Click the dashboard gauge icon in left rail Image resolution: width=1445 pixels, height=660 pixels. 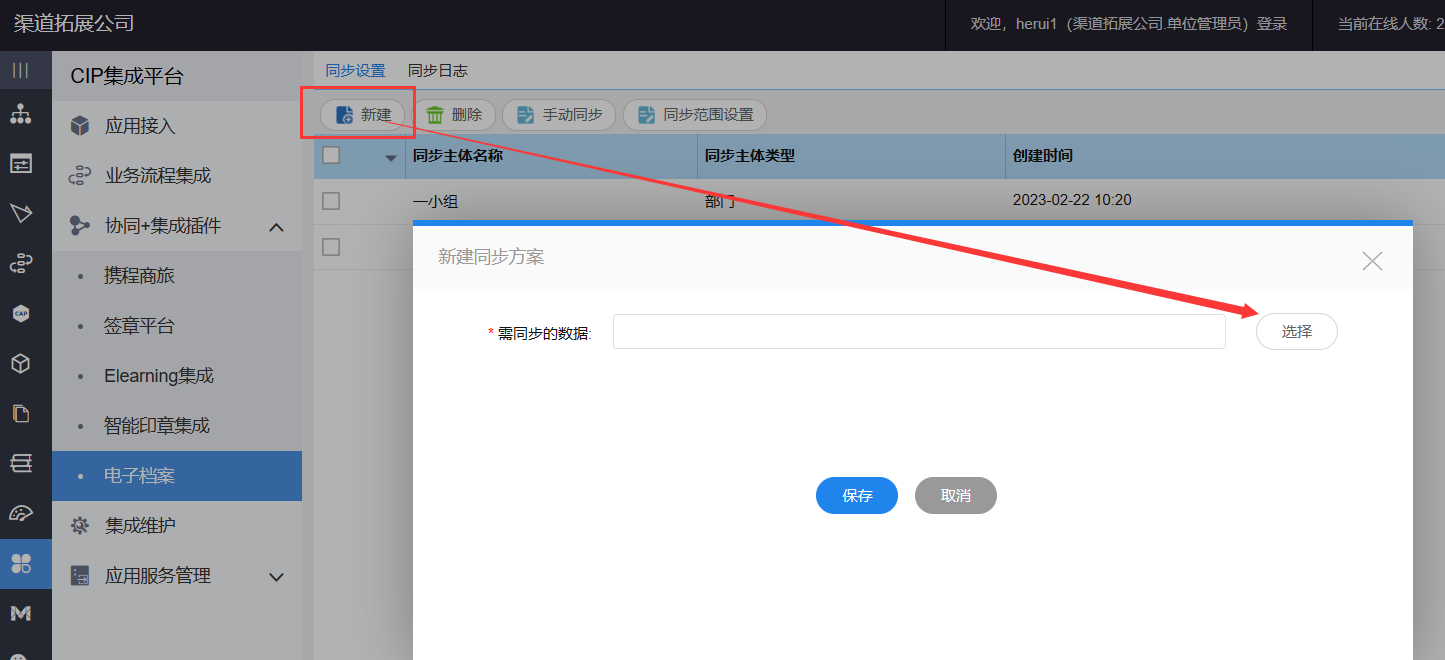(x=21, y=514)
